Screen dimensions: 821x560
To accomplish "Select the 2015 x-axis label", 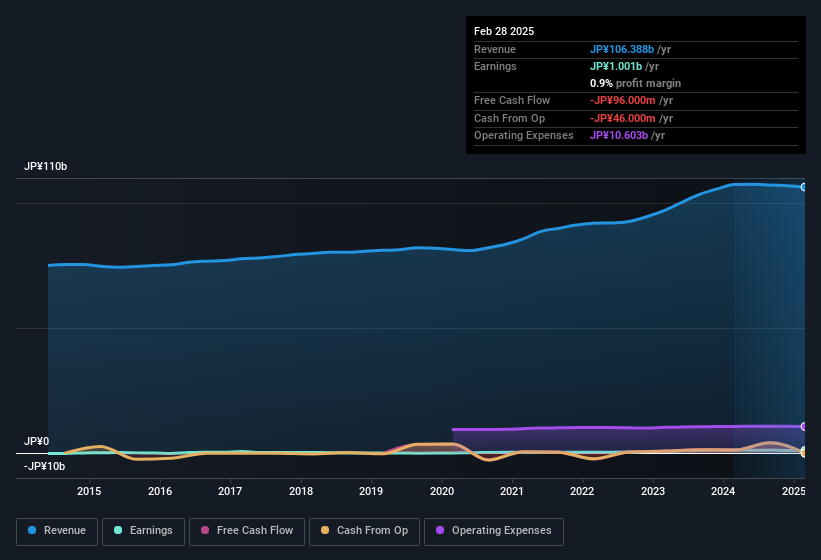I will 89,491.
